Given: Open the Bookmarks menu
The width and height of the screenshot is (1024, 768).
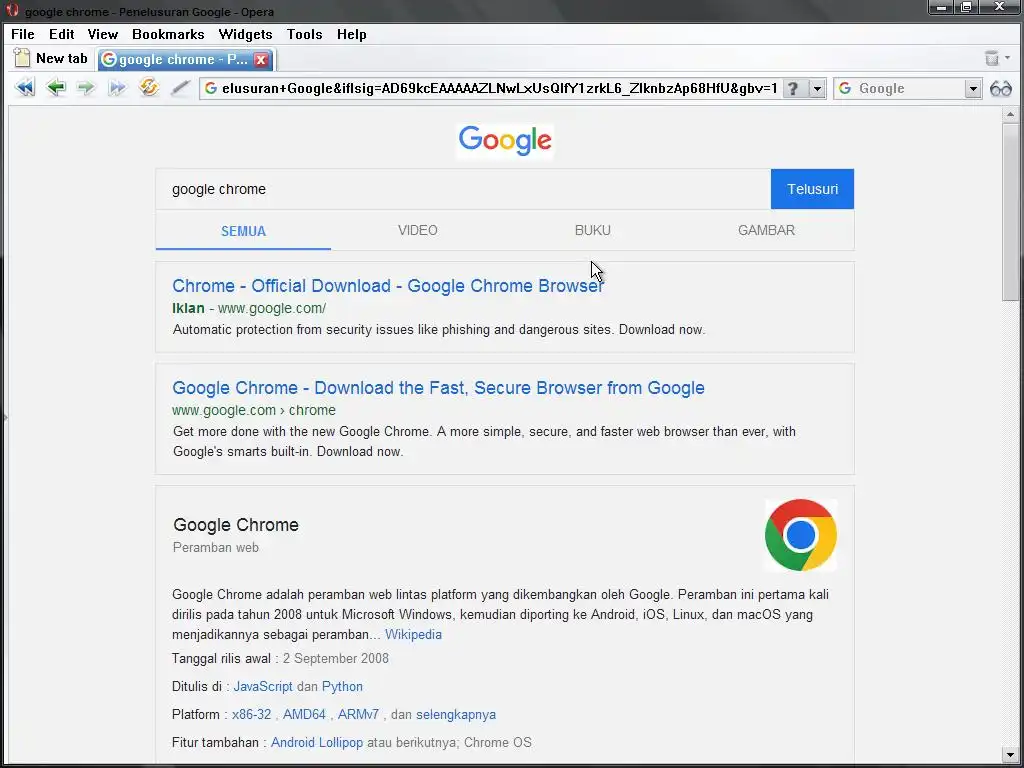Looking at the screenshot, I should (168, 34).
